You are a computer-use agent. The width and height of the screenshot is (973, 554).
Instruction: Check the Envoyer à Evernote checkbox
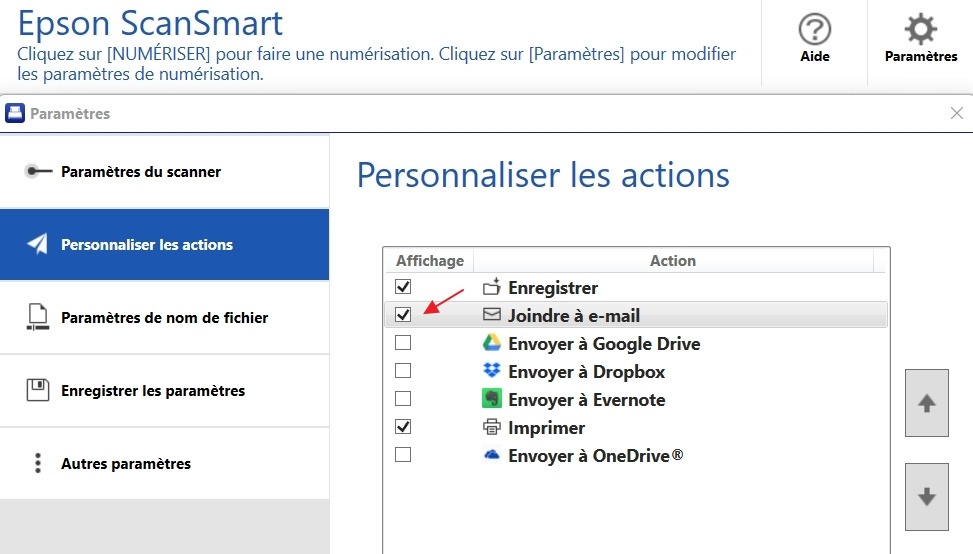click(403, 398)
